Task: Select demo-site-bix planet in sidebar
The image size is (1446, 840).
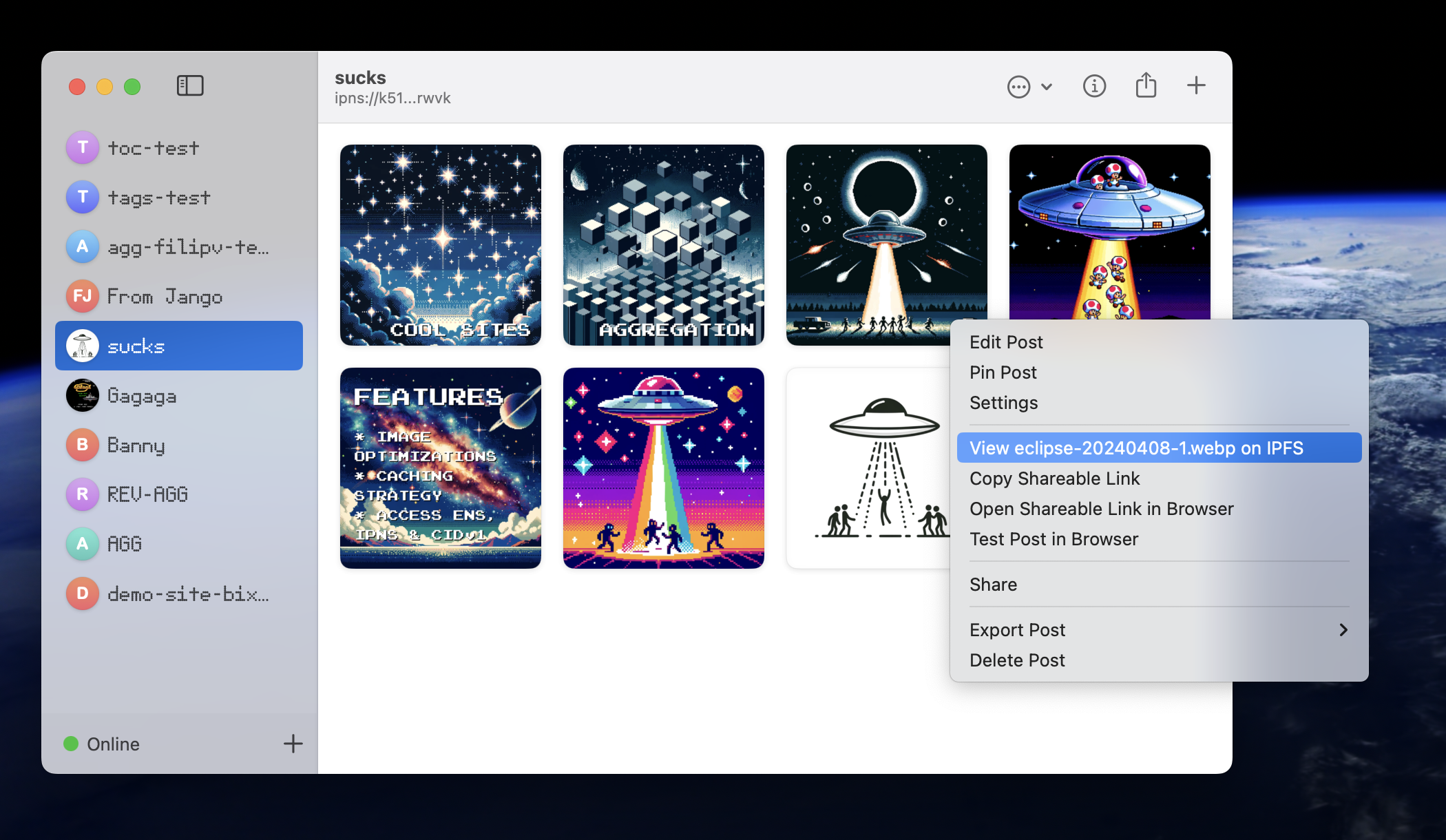Action: point(187,594)
